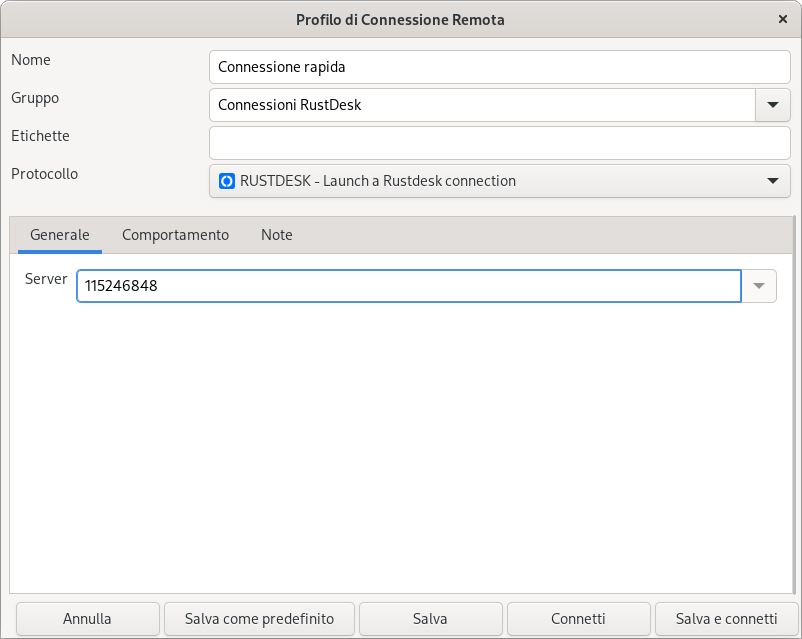
Task: Show the Server history dropdown
Action: 759,286
